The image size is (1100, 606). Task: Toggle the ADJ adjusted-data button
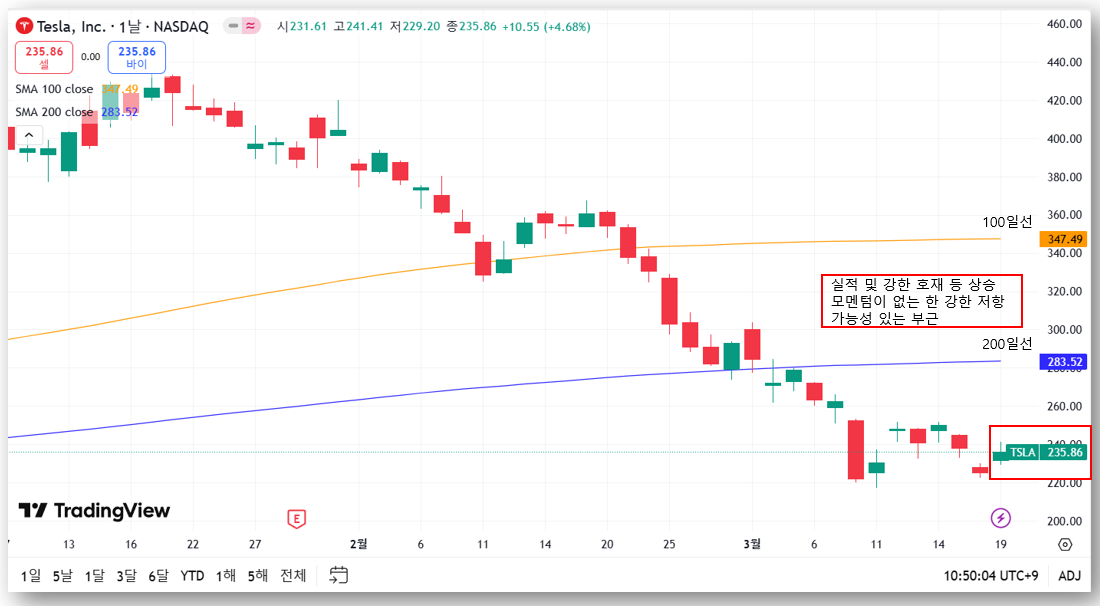pos(1069,576)
